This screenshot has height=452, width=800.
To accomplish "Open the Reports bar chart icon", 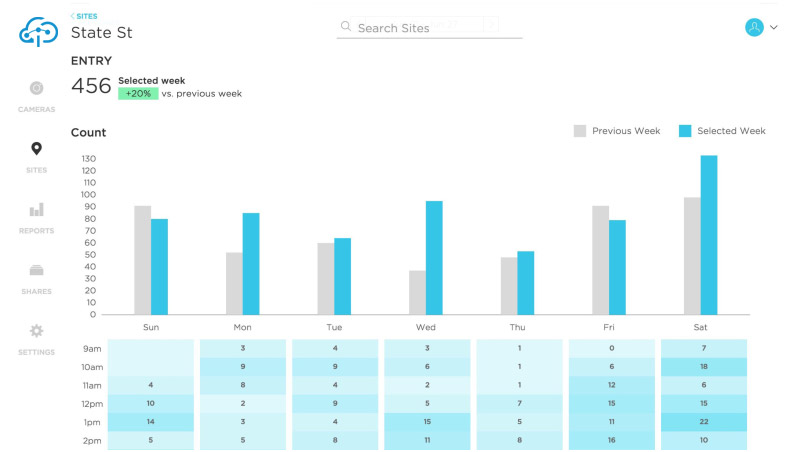I will point(36,210).
